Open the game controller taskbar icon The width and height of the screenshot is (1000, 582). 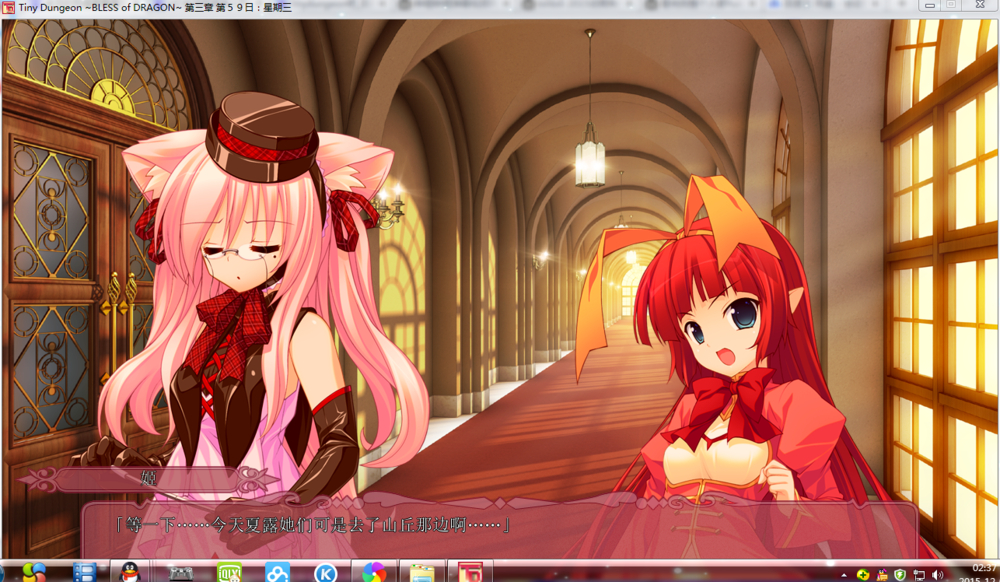tap(180, 572)
